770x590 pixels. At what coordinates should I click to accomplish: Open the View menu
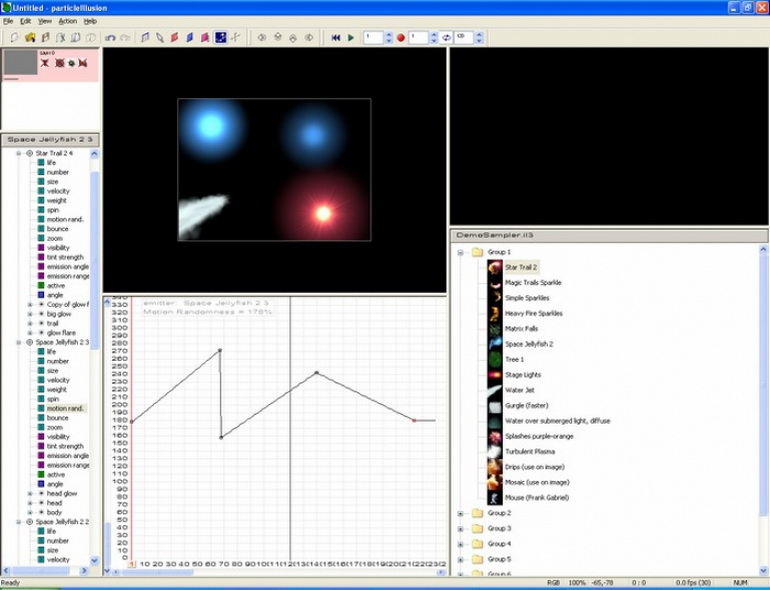[x=45, y=20]
